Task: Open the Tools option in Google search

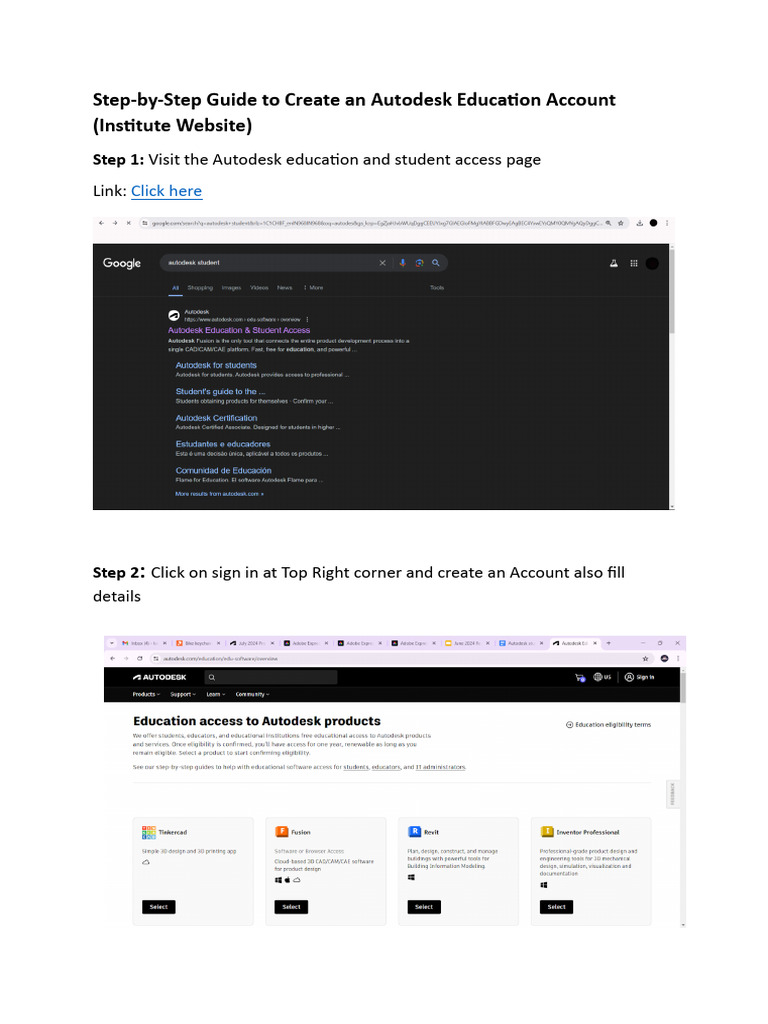Action: click(x=437, y=287)
